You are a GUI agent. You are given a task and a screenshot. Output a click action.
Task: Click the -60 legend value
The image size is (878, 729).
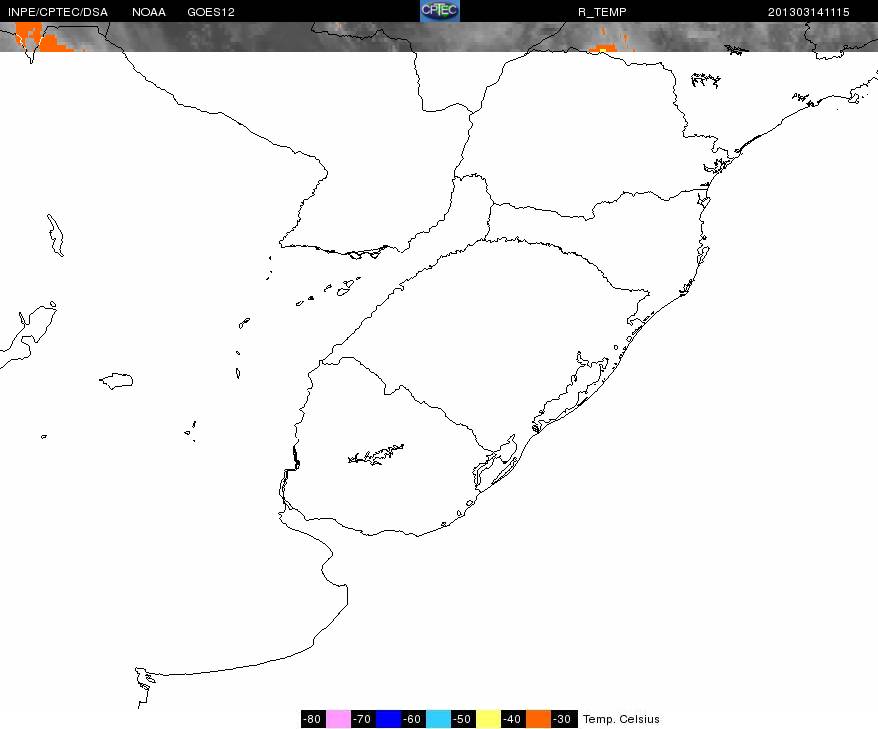pyautogui.click(x=413, y=719)
